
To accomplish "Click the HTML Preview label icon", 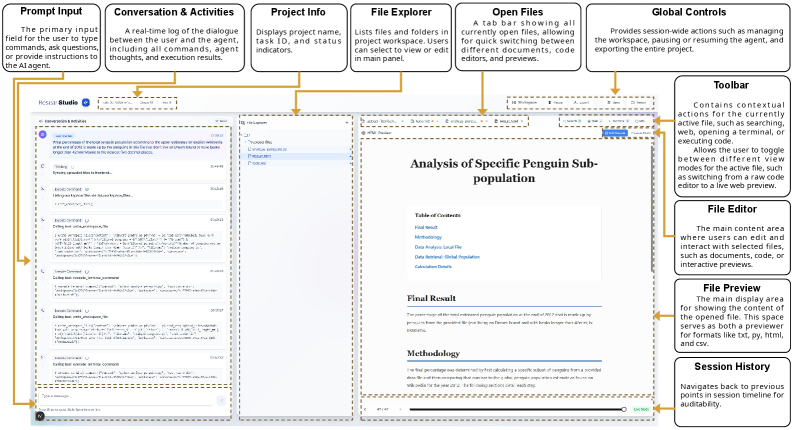I will point(364,133).
